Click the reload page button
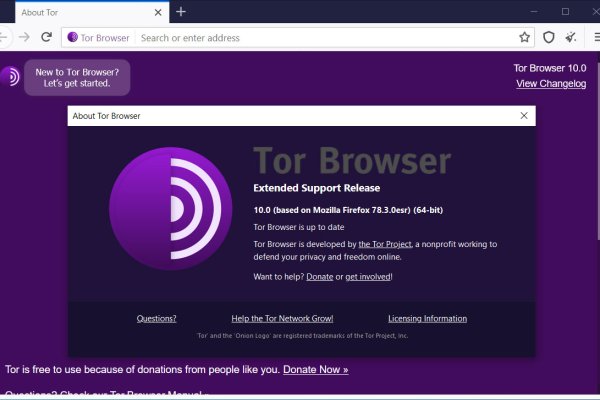 47,37
